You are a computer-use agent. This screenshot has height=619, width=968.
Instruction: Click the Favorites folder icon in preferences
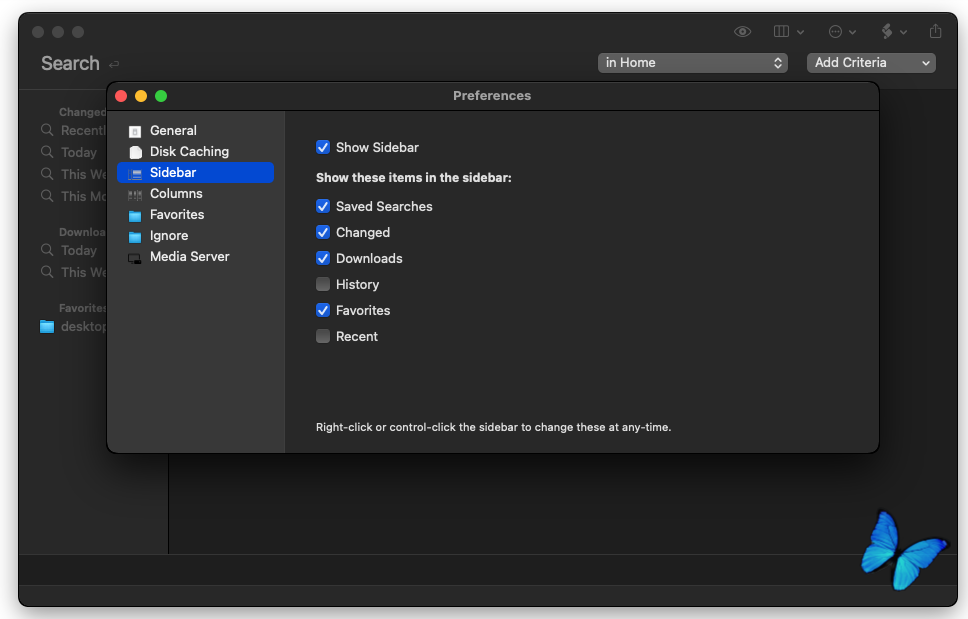coord(135,215)
